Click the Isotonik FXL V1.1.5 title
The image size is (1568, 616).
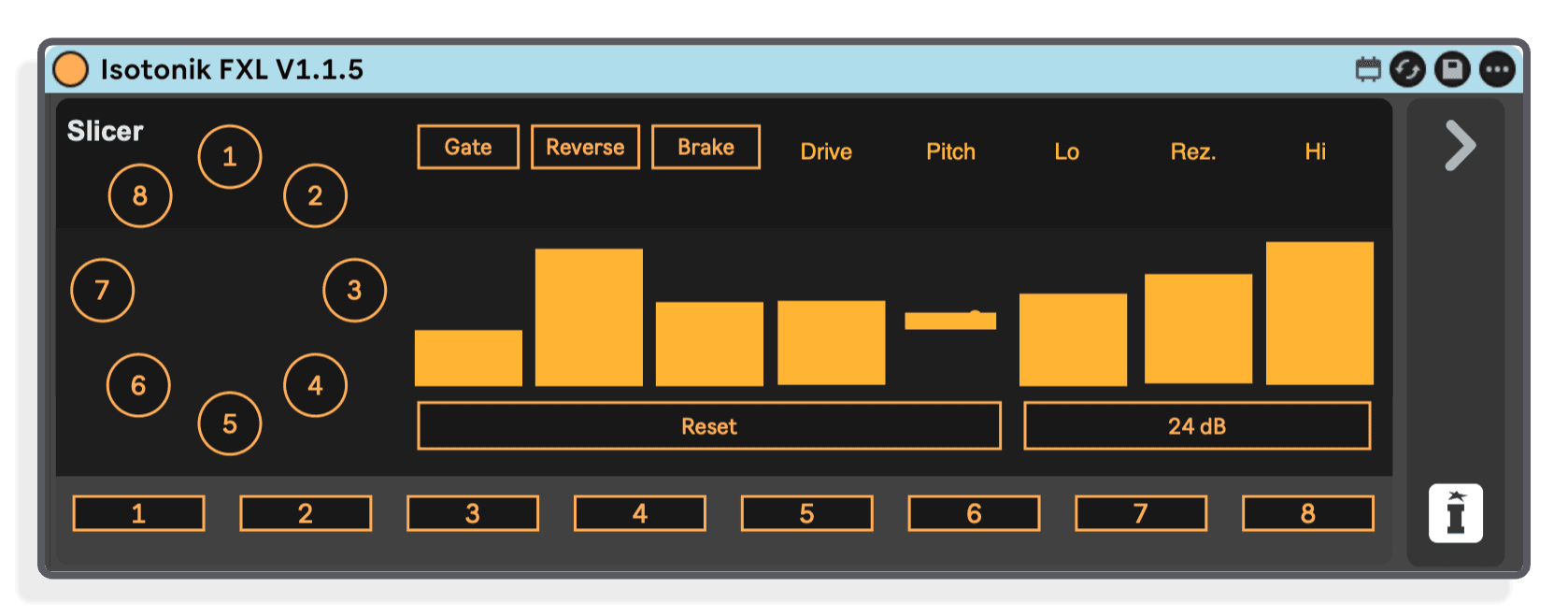232,69
